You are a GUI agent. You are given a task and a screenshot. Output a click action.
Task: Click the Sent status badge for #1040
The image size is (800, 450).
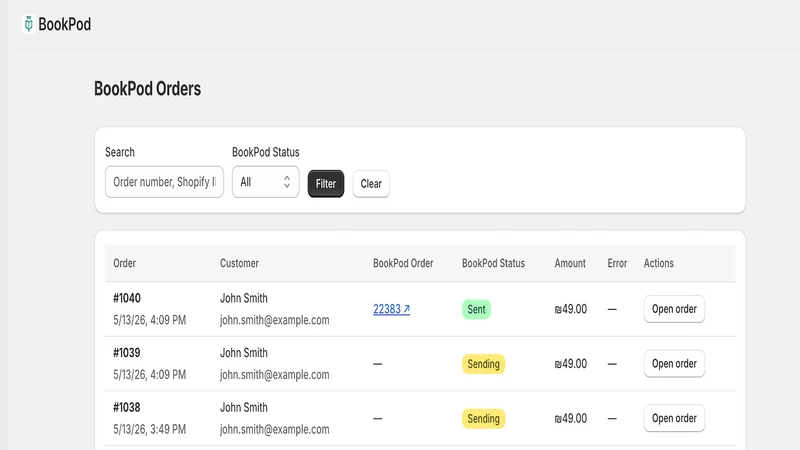tap(476, 309)
